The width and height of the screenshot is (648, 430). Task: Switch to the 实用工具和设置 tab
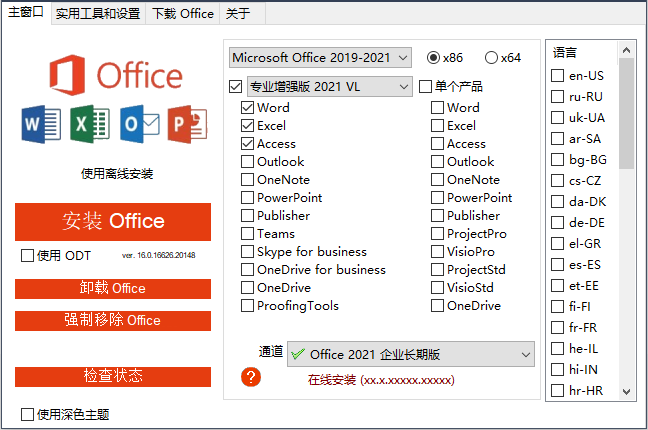tap(98, 14)
